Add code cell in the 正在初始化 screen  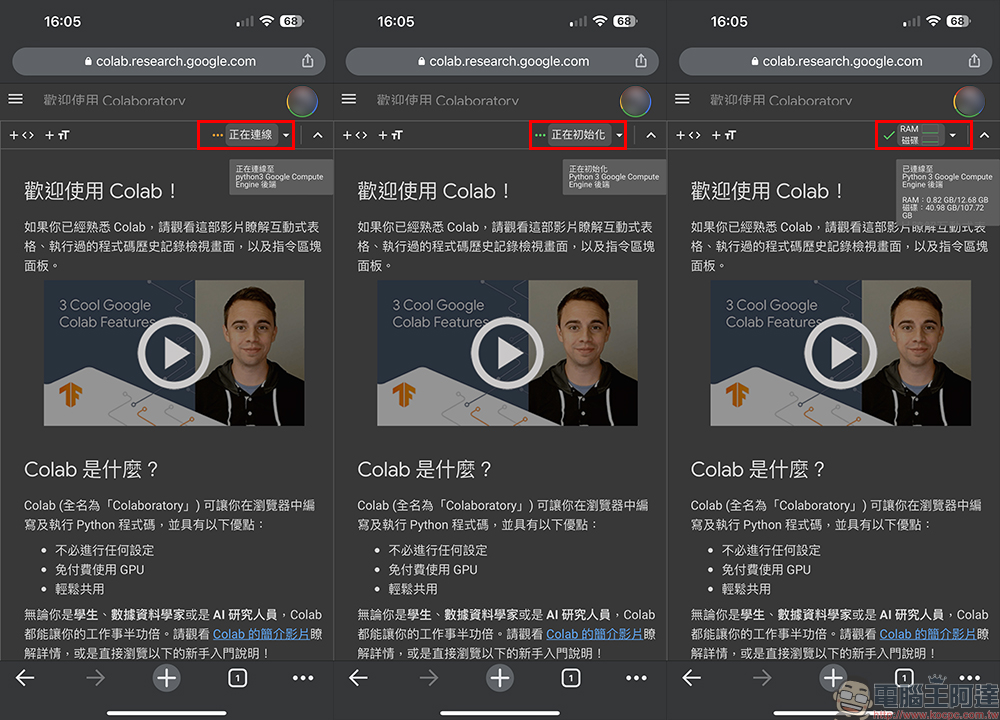(x=355, y=135)
